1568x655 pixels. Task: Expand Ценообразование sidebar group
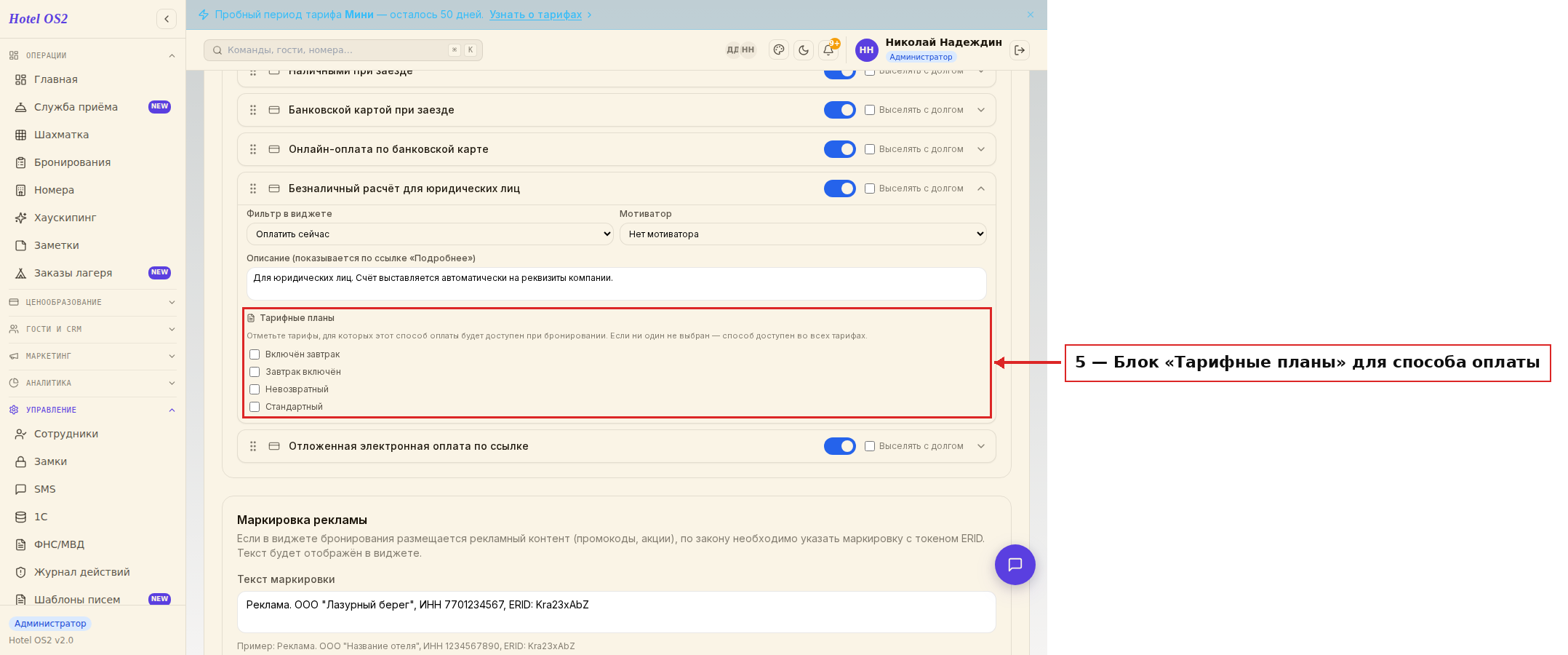[92, 302]
